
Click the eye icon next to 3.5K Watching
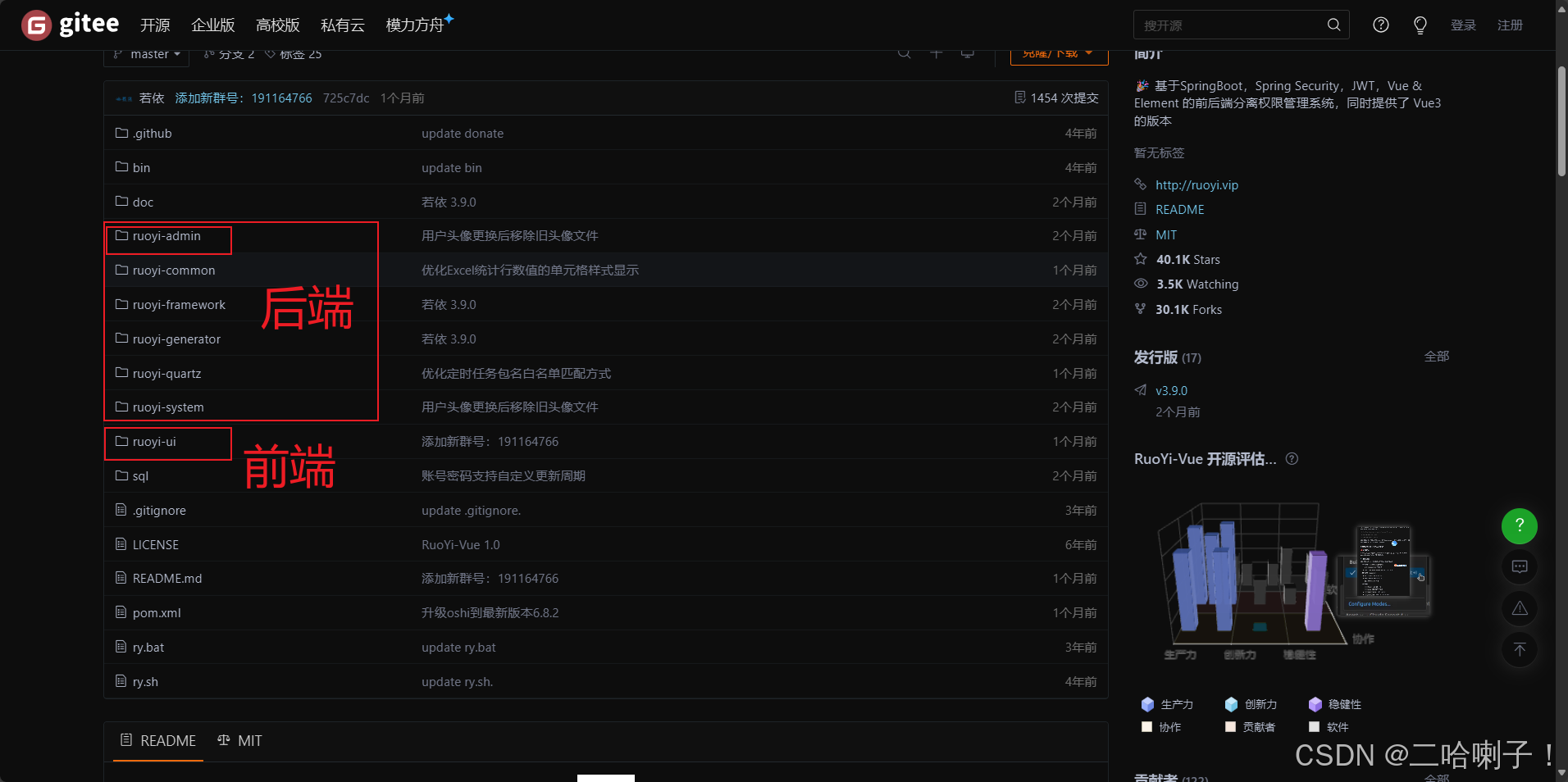1141,284
